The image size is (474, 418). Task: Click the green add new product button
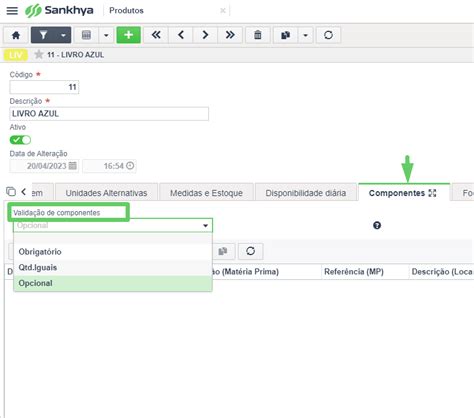[129, 35]
